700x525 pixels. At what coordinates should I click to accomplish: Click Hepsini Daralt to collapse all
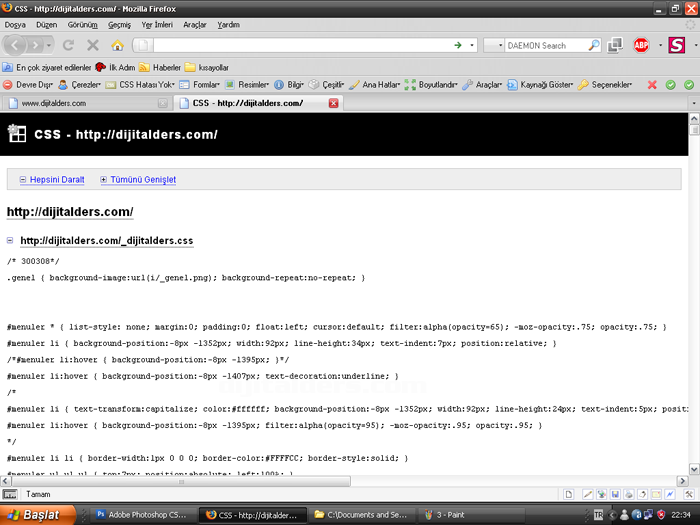(56, 180)
